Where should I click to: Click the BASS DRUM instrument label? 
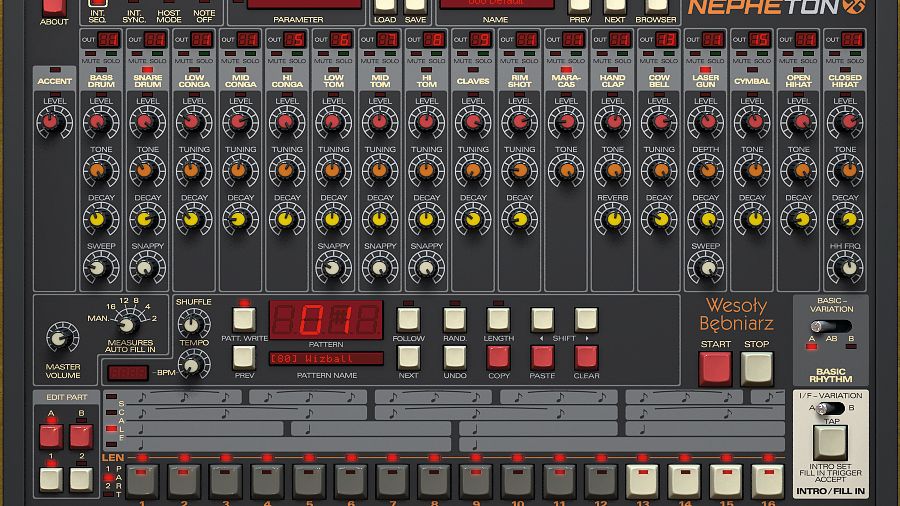pos(101,81)
